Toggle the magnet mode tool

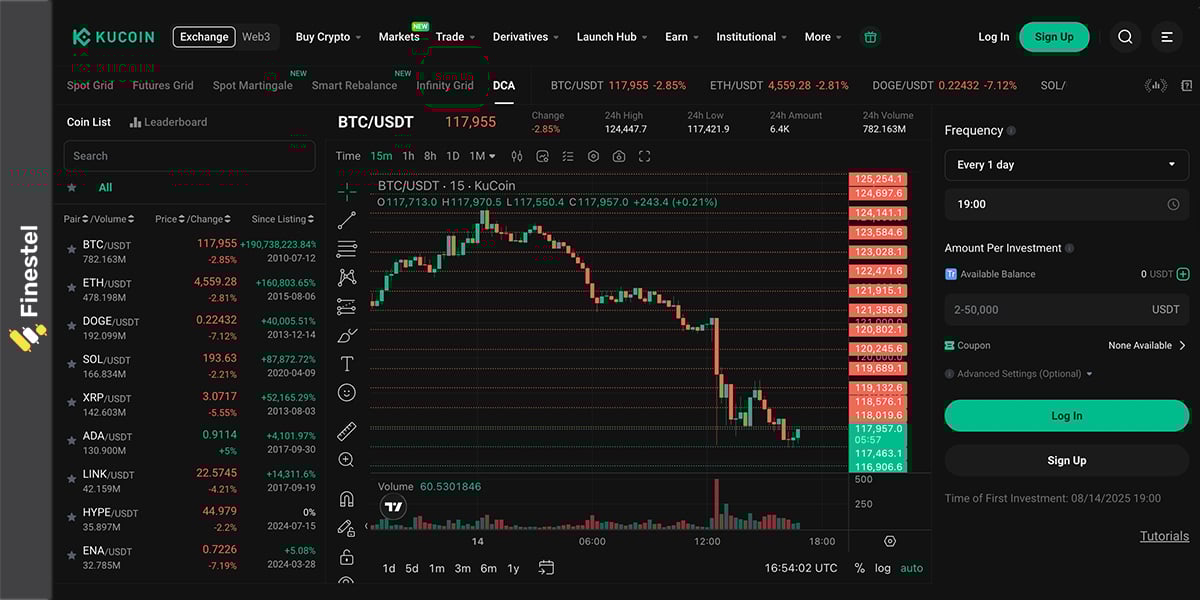click(x=347, y=498)
